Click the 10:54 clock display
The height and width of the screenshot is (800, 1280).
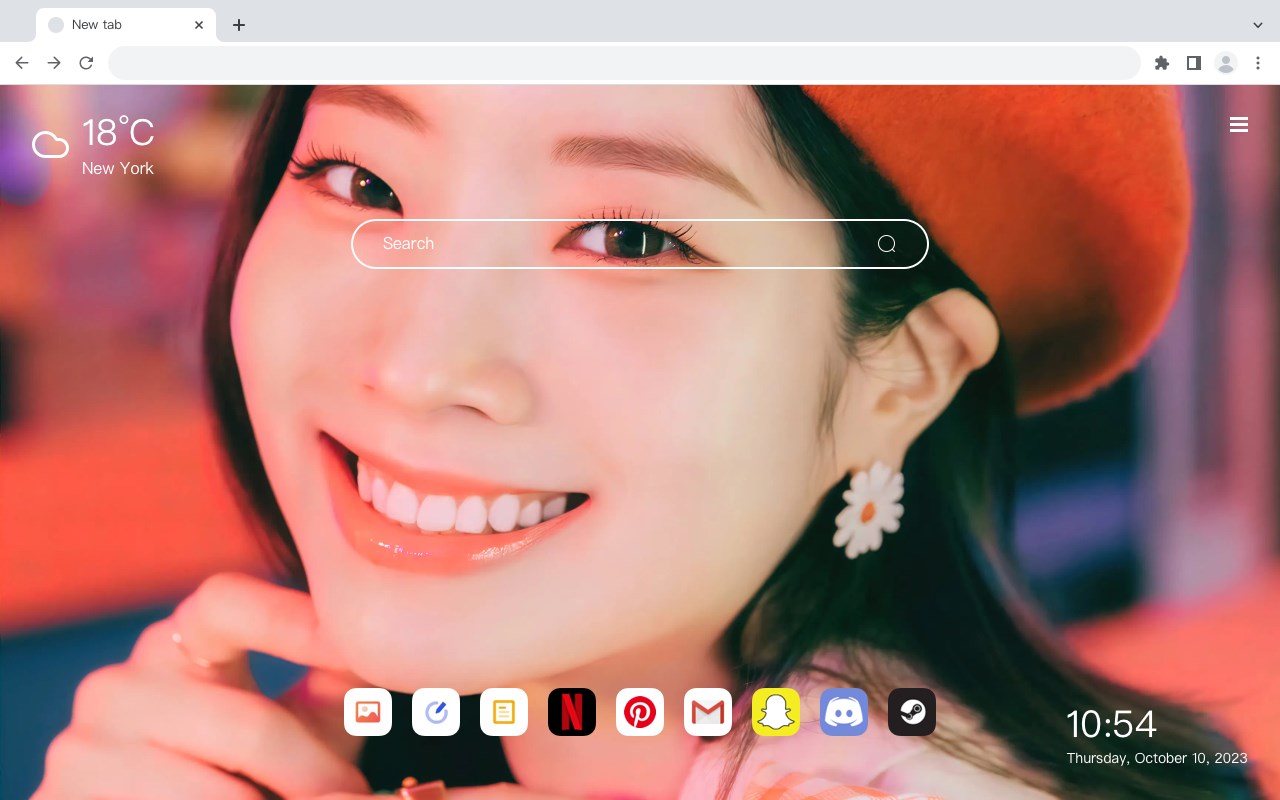1111,724
